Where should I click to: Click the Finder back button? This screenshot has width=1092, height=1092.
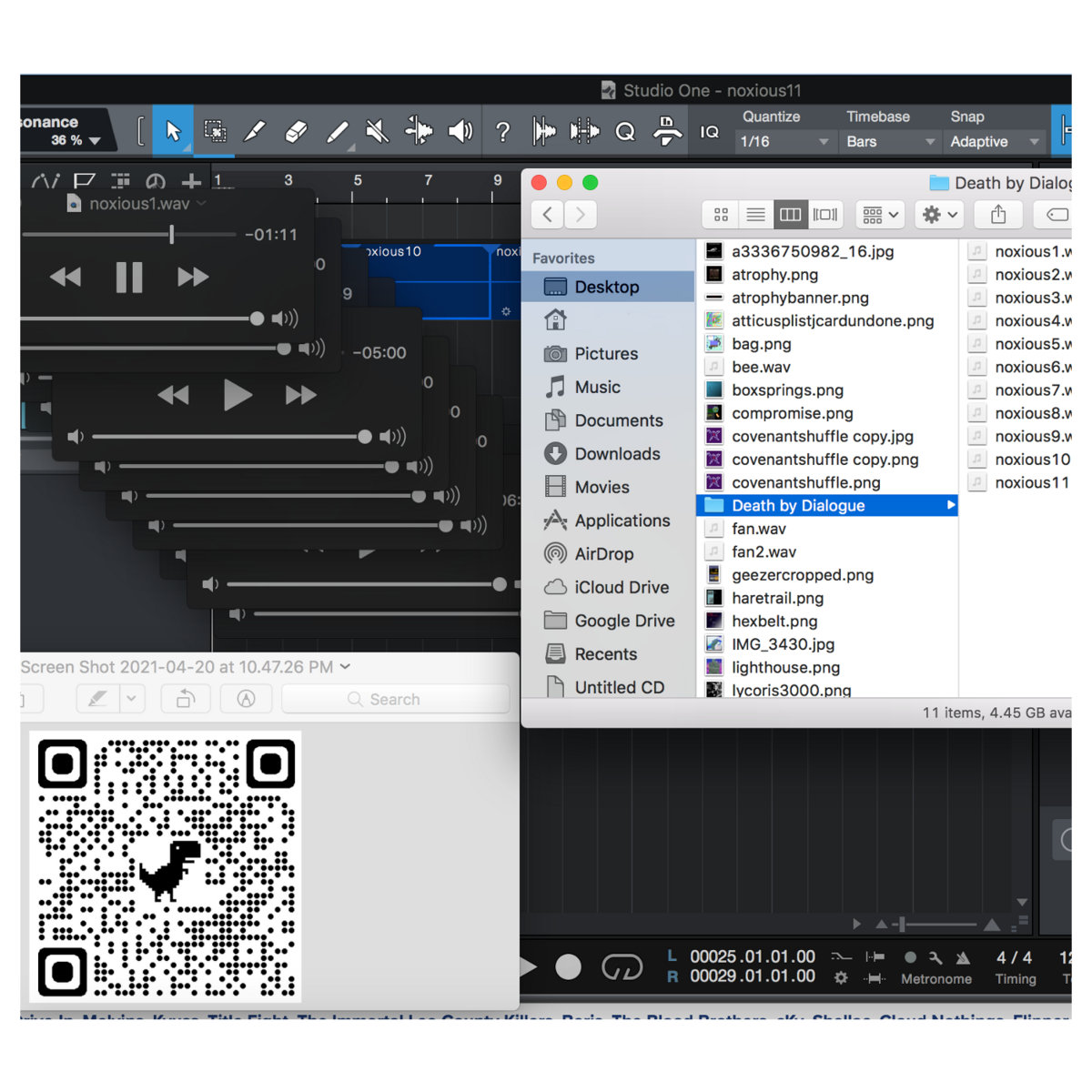[x=547, y=215]
